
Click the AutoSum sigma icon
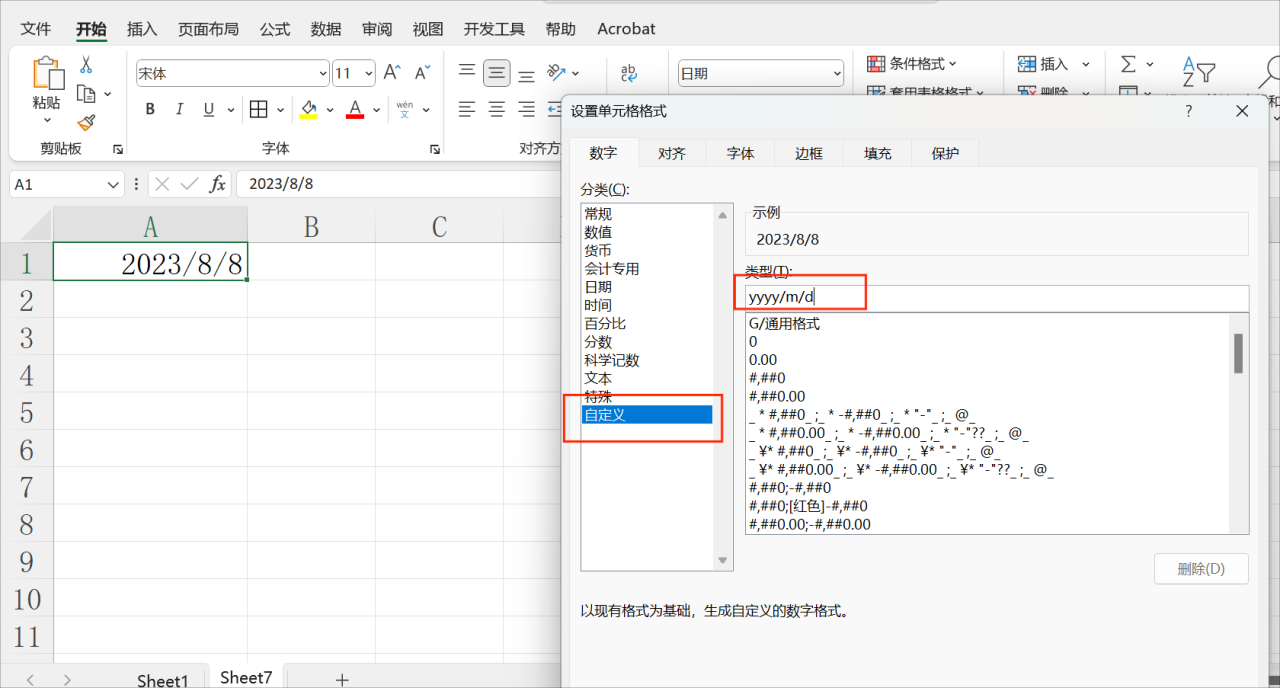point(1128,64)
